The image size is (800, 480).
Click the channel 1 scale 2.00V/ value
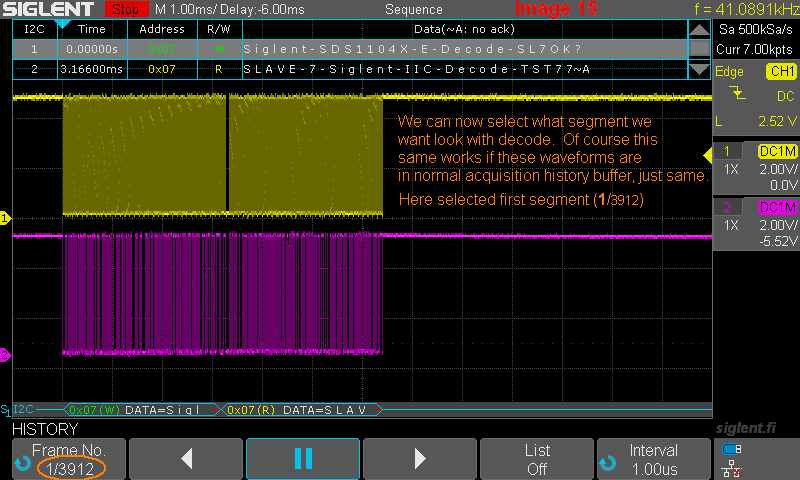778,169
